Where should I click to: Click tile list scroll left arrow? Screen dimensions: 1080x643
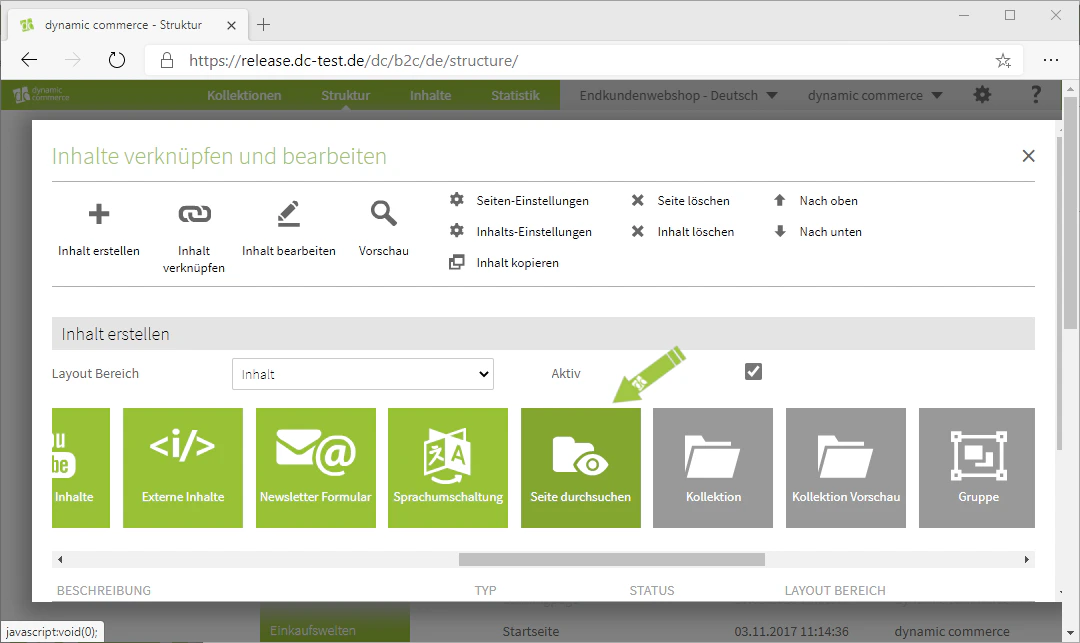tap(60, 560)
